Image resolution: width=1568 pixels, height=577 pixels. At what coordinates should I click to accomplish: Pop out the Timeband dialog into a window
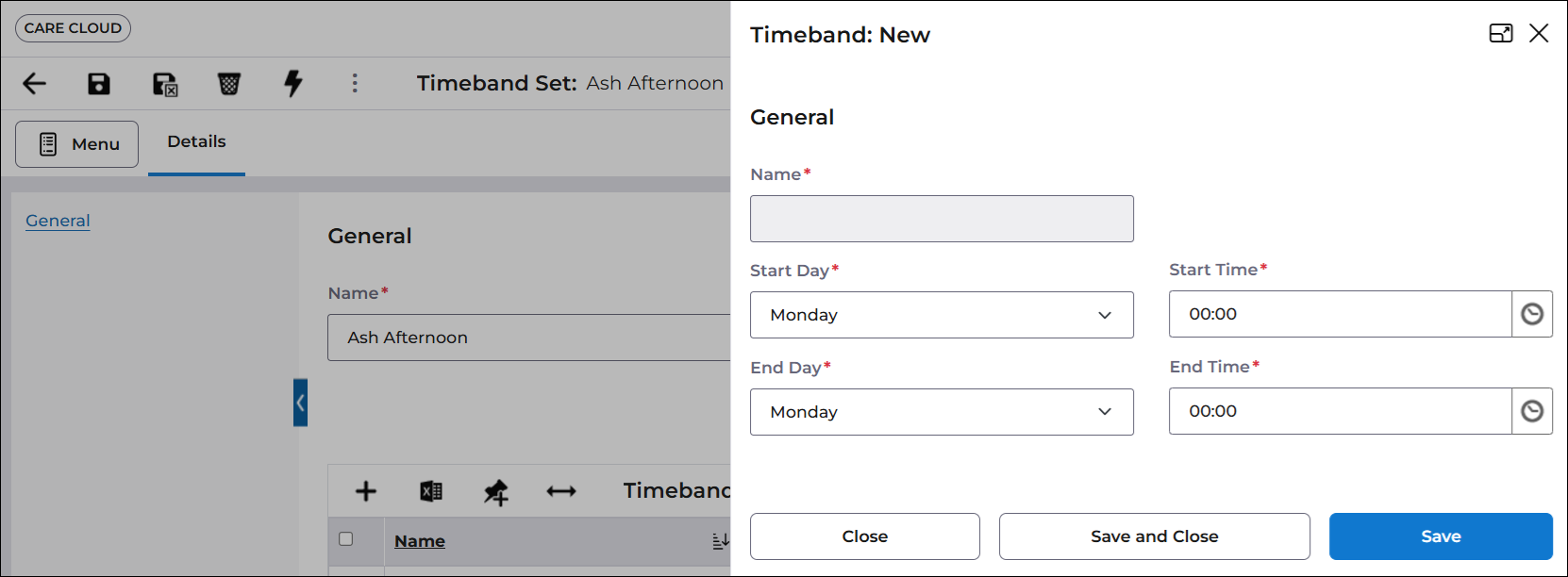pyautogui.click(x=1500, y=34)
